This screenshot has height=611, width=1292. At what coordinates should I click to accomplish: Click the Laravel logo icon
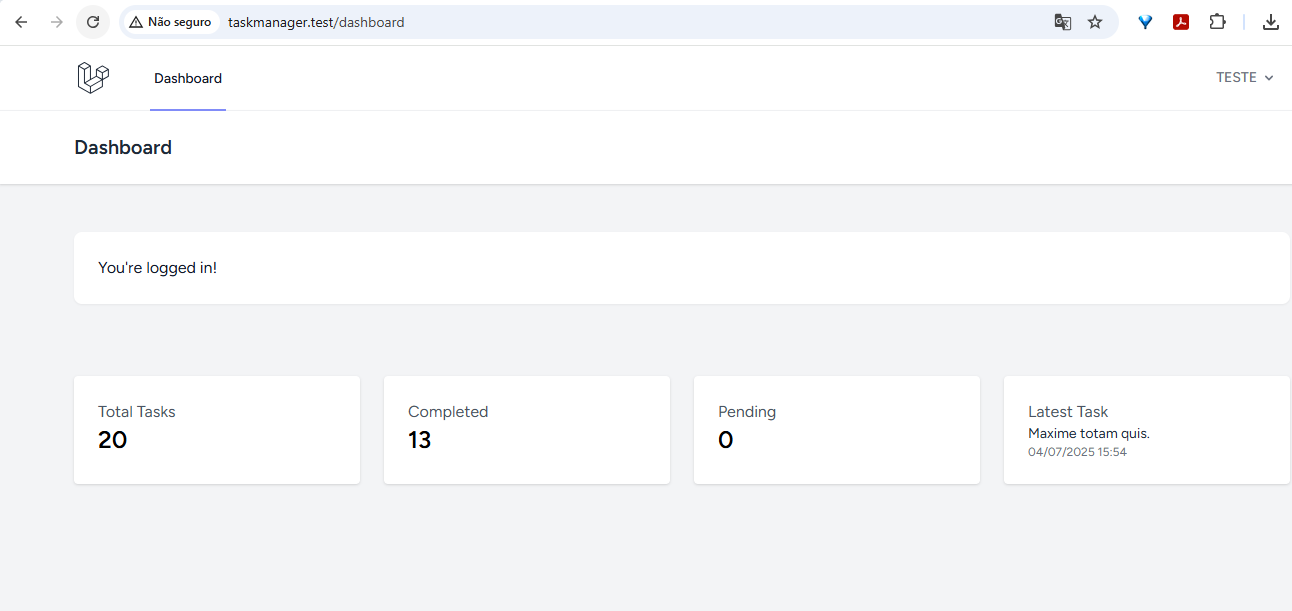coord(93,77)
